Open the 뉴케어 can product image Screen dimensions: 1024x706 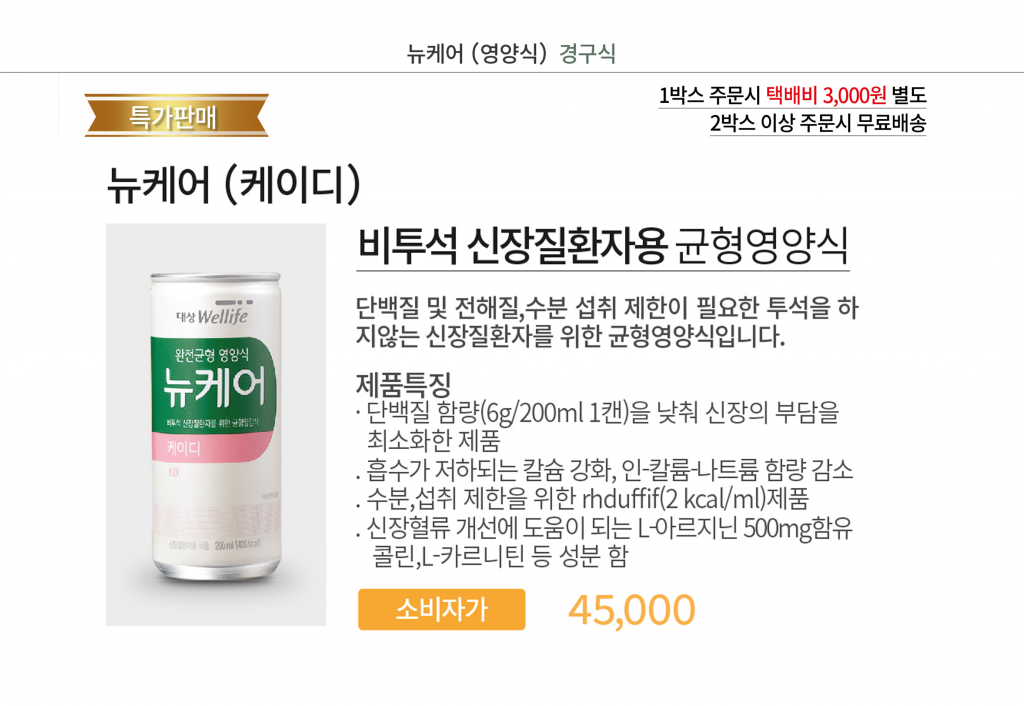point(216,425)
